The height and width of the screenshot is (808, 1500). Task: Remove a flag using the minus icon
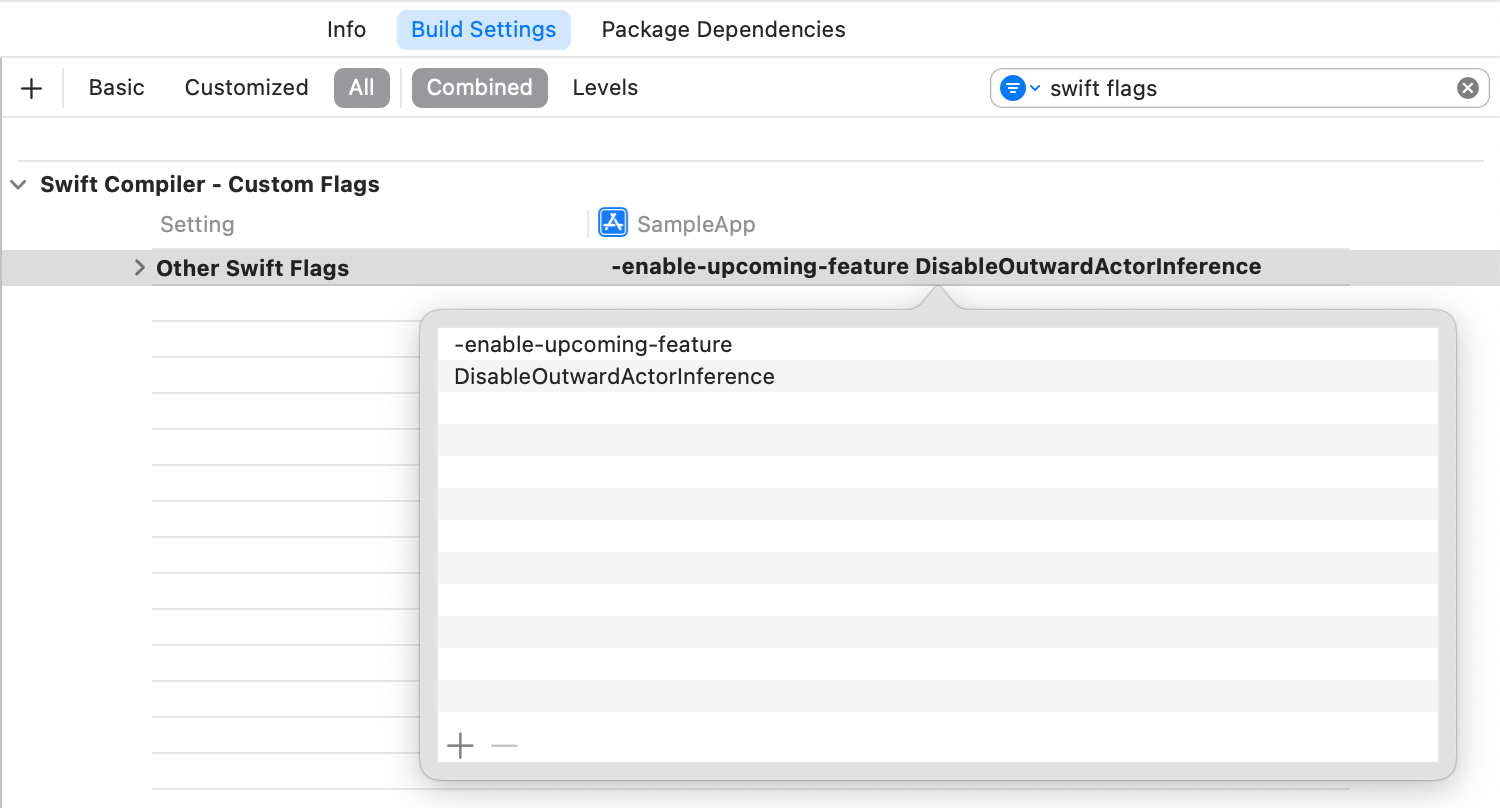point(504,745)
